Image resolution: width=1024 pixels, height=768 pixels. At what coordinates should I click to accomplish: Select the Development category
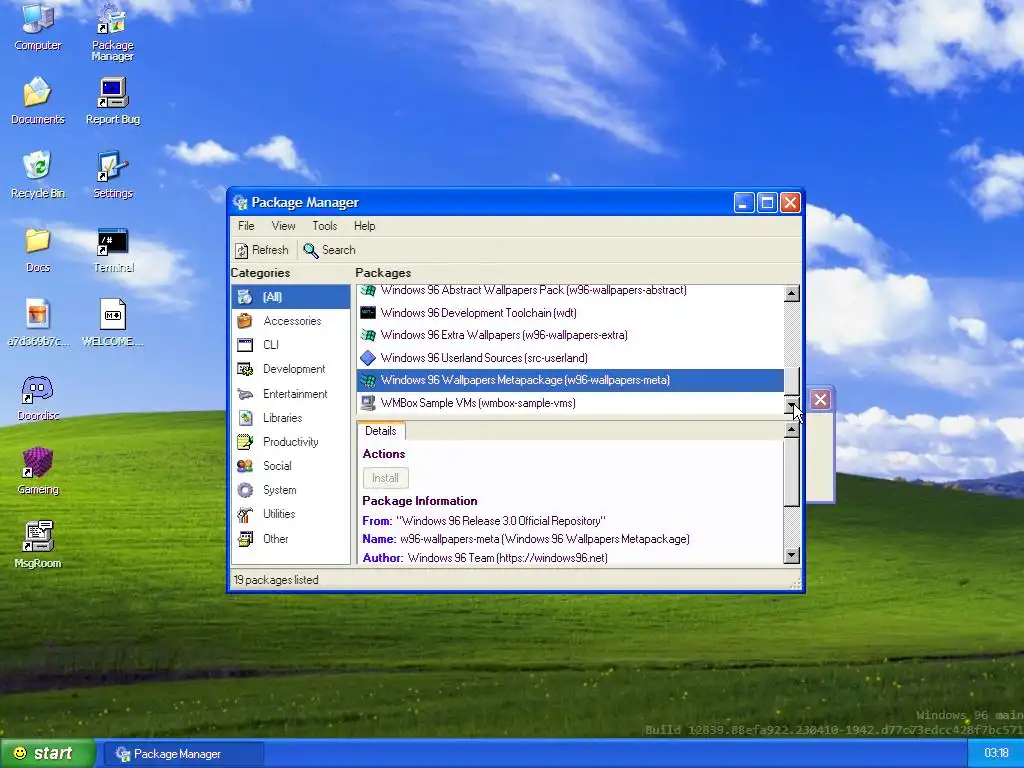pyautogui.click(x=291, y=369)
